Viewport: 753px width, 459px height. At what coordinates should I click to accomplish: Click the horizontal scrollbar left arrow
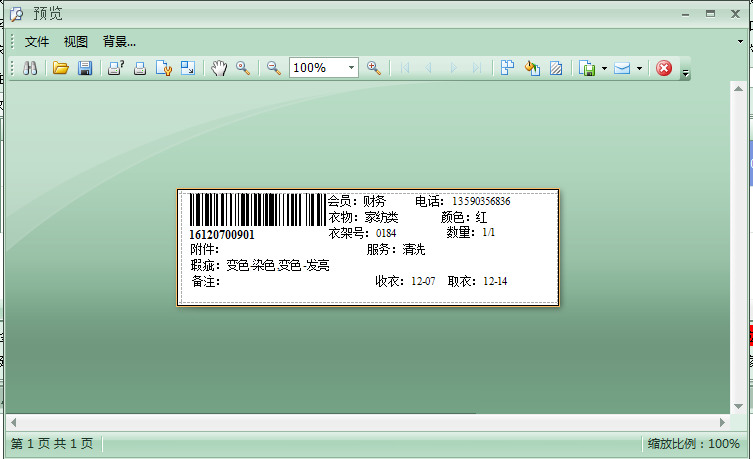coord(13,423)
